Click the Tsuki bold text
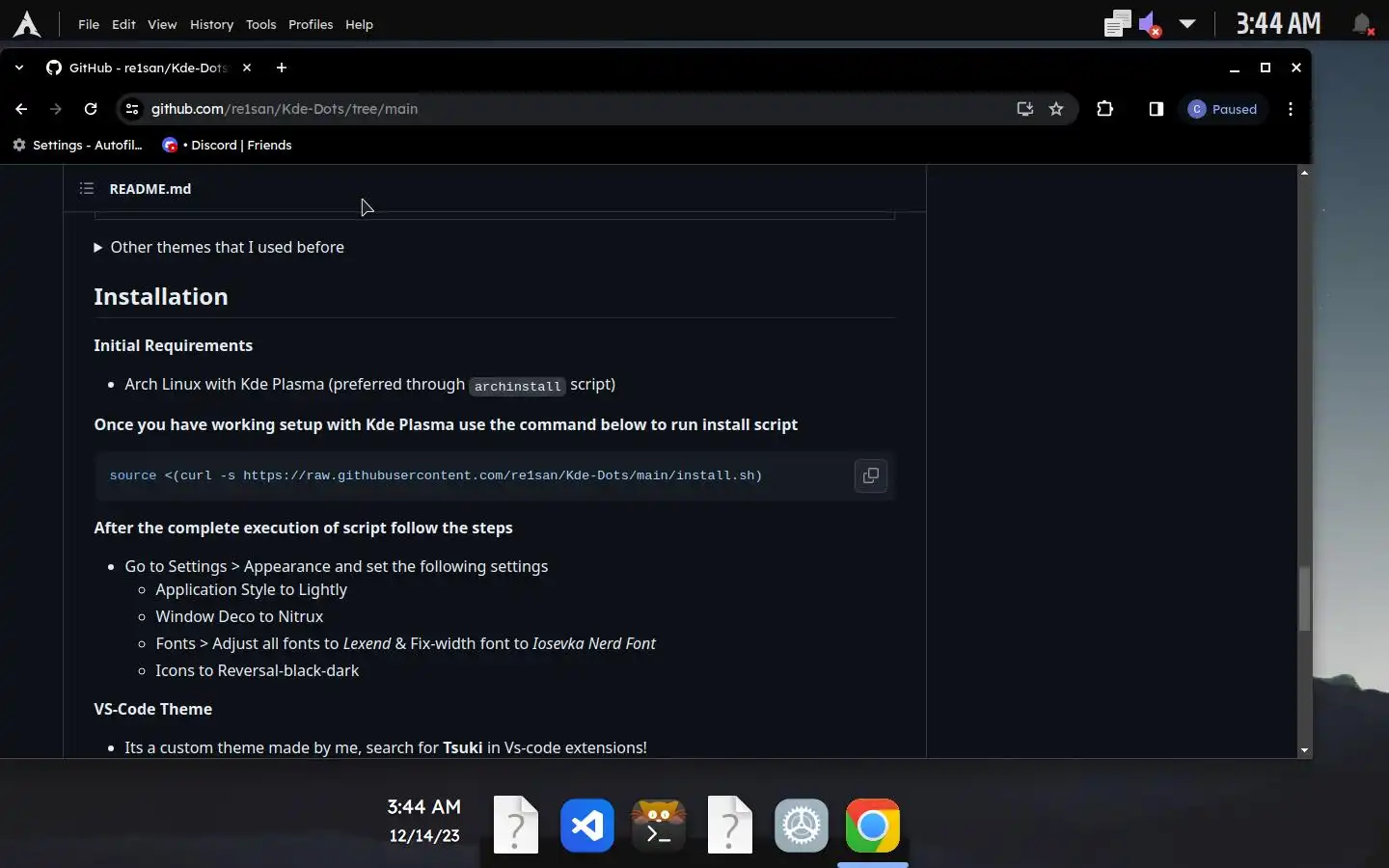Screen dimensions: 1389x868 pos(463,747)
